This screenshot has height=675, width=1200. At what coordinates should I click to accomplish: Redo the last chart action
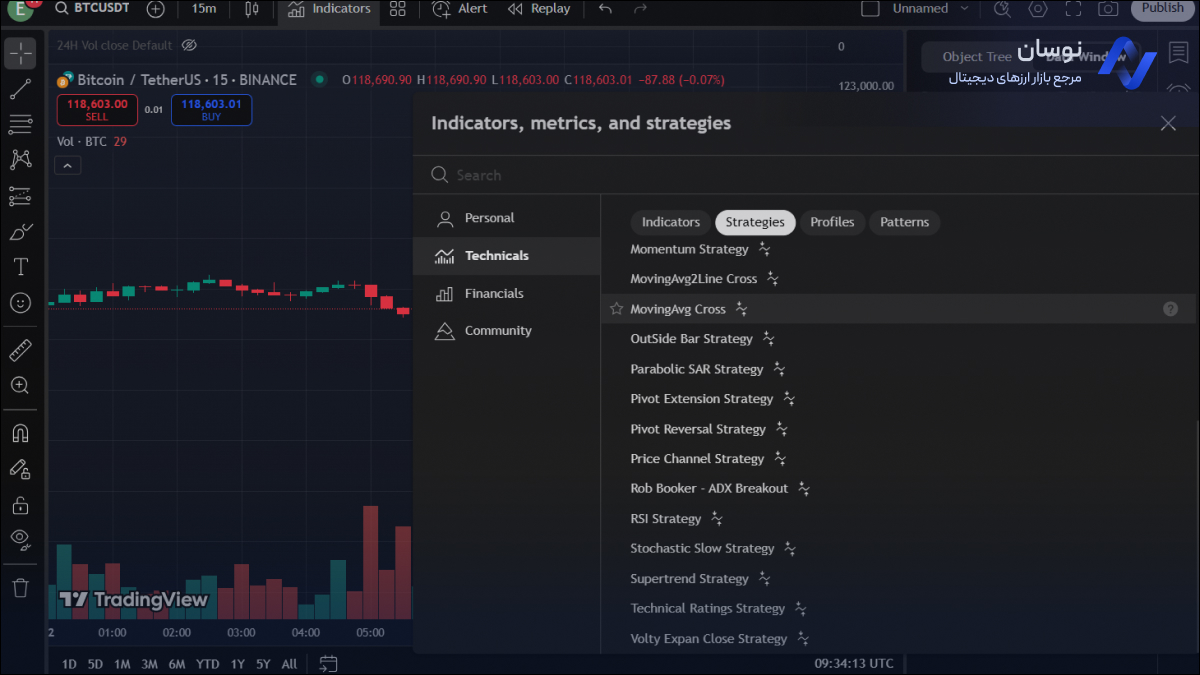pos(638,9)
